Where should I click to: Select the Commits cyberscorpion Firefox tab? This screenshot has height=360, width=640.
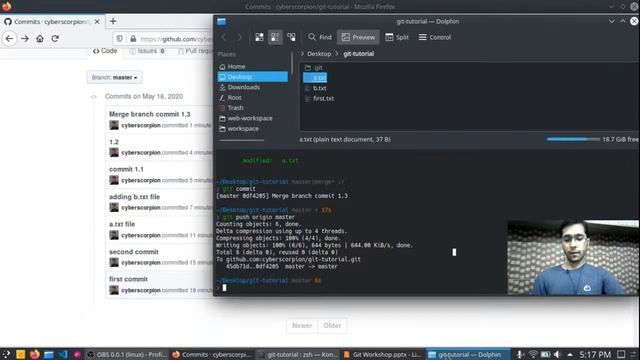(x=52, y=22)
